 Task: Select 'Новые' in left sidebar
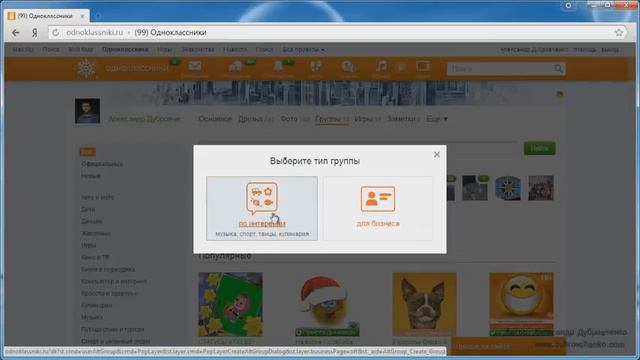click(x=91, y=176)
